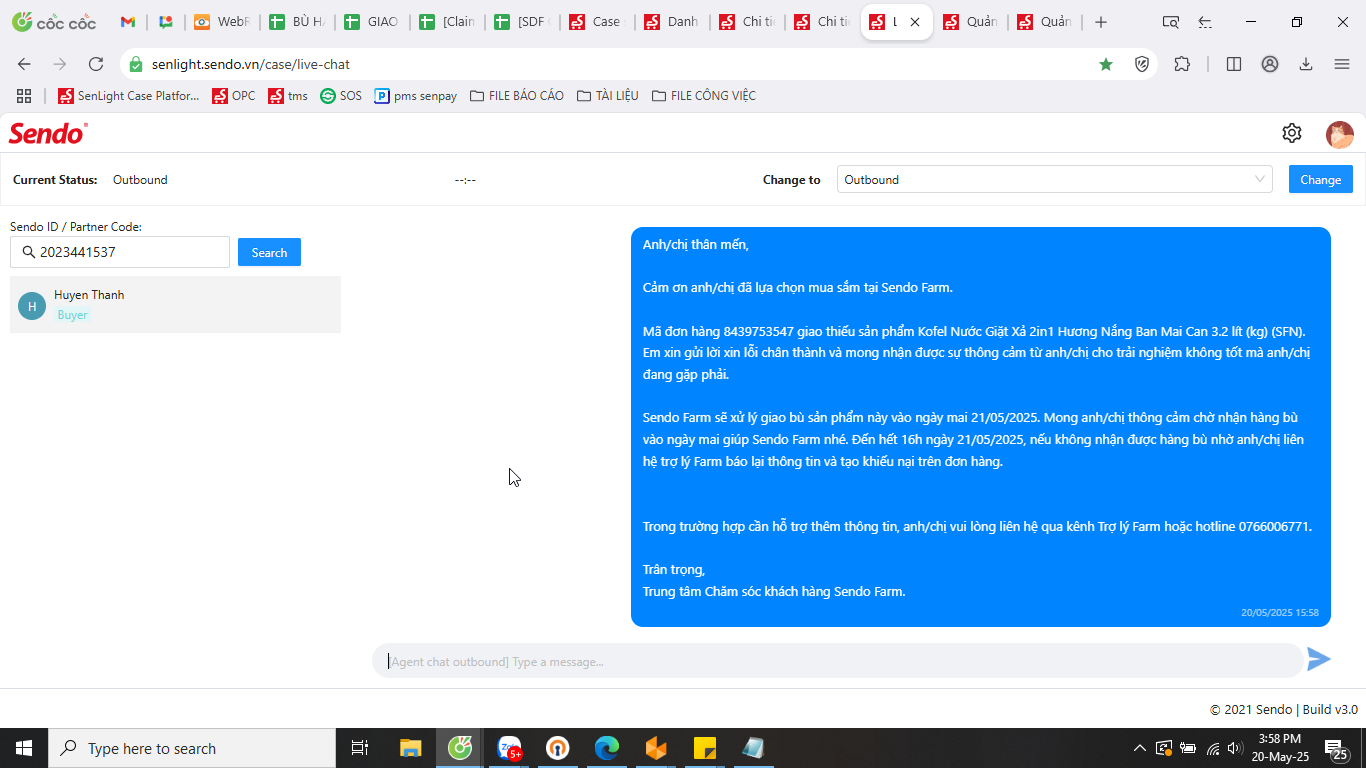The height and width of the screenshot is (768, 1366).
Task: Close the active live-chat tab
Action: (x=915, y=22)
